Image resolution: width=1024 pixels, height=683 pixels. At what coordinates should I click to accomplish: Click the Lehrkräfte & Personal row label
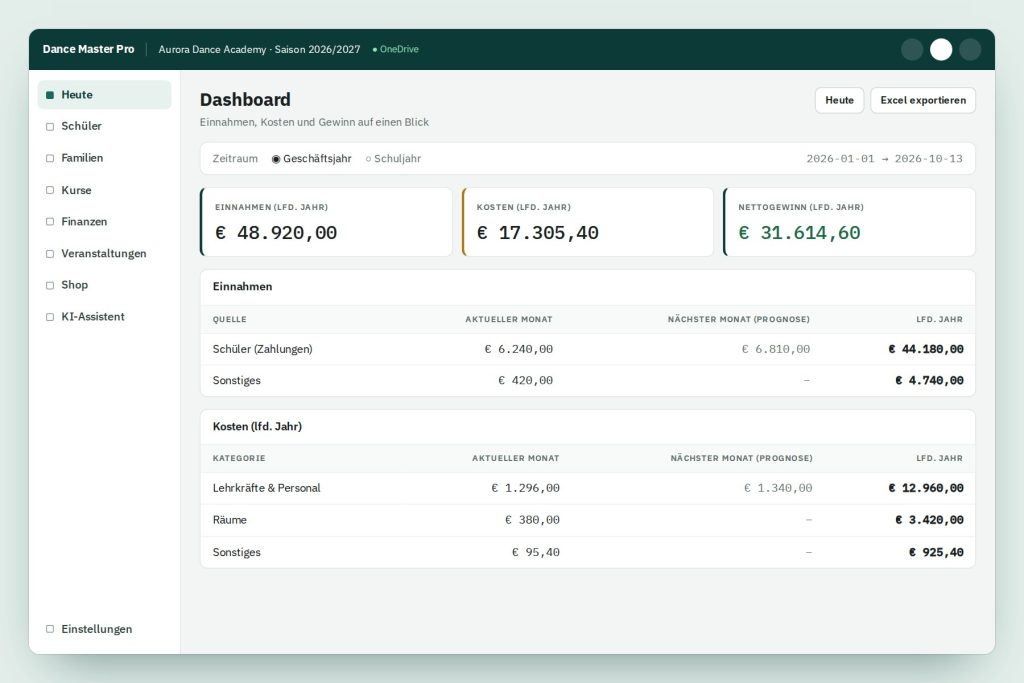click(266, 488)
